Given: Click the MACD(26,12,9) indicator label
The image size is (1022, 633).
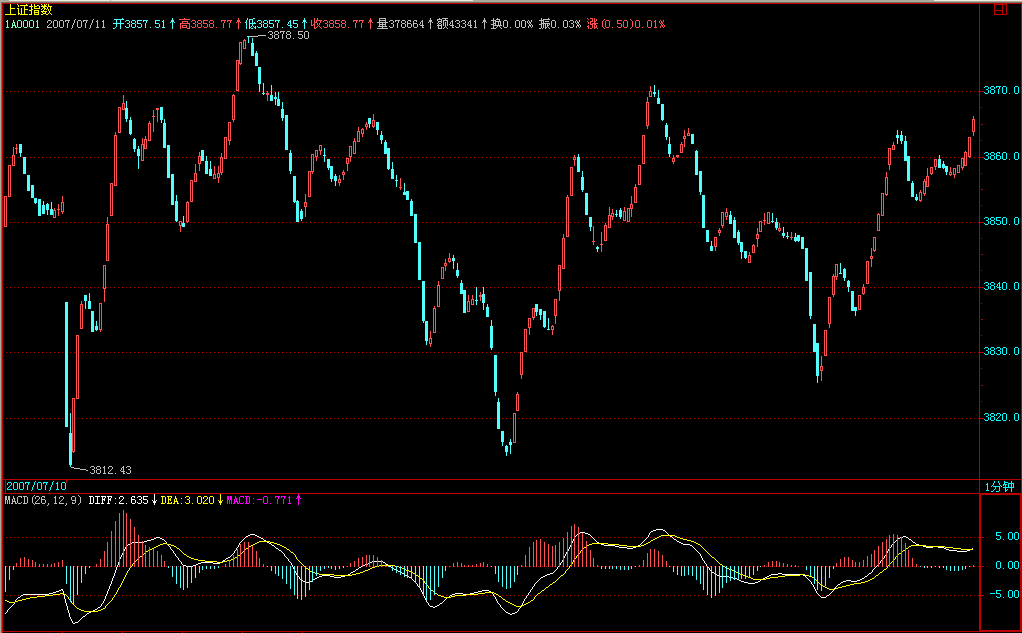Looking at the screenshot, I should coord(43,499).
